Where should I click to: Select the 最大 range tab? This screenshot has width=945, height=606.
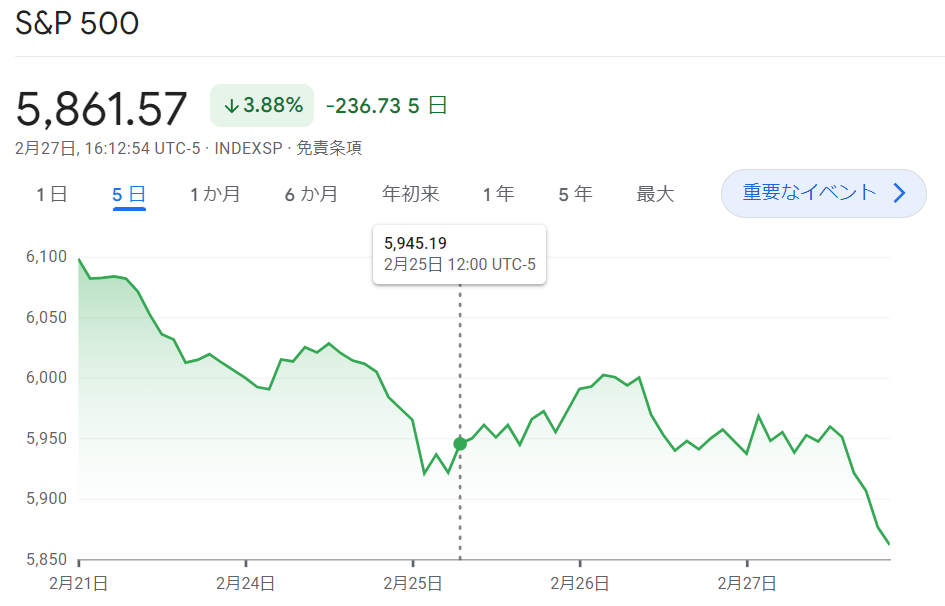(x=655, y=194)
